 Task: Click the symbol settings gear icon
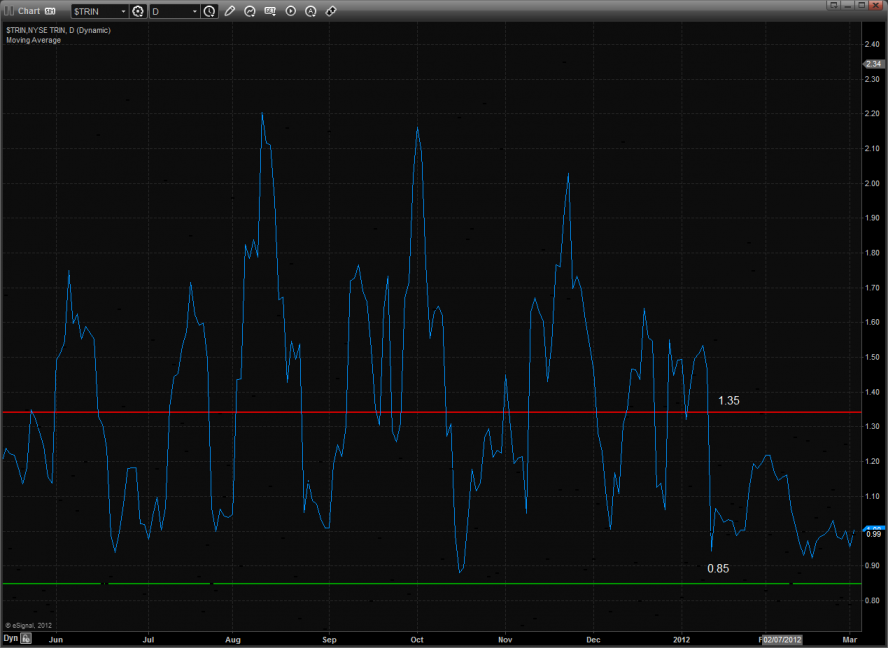[138, 11]
